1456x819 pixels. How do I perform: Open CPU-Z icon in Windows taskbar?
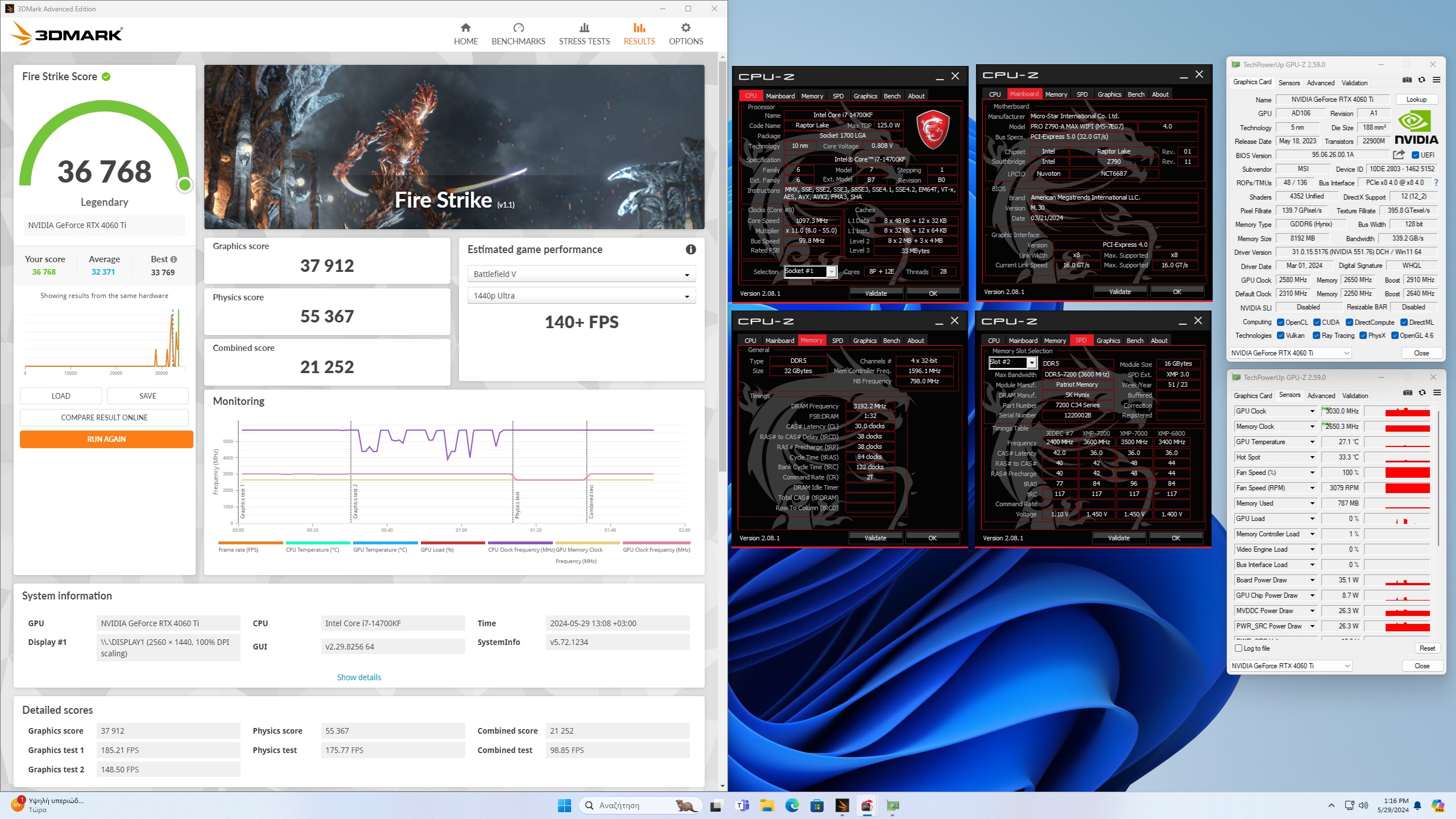[x=867, y=805]
